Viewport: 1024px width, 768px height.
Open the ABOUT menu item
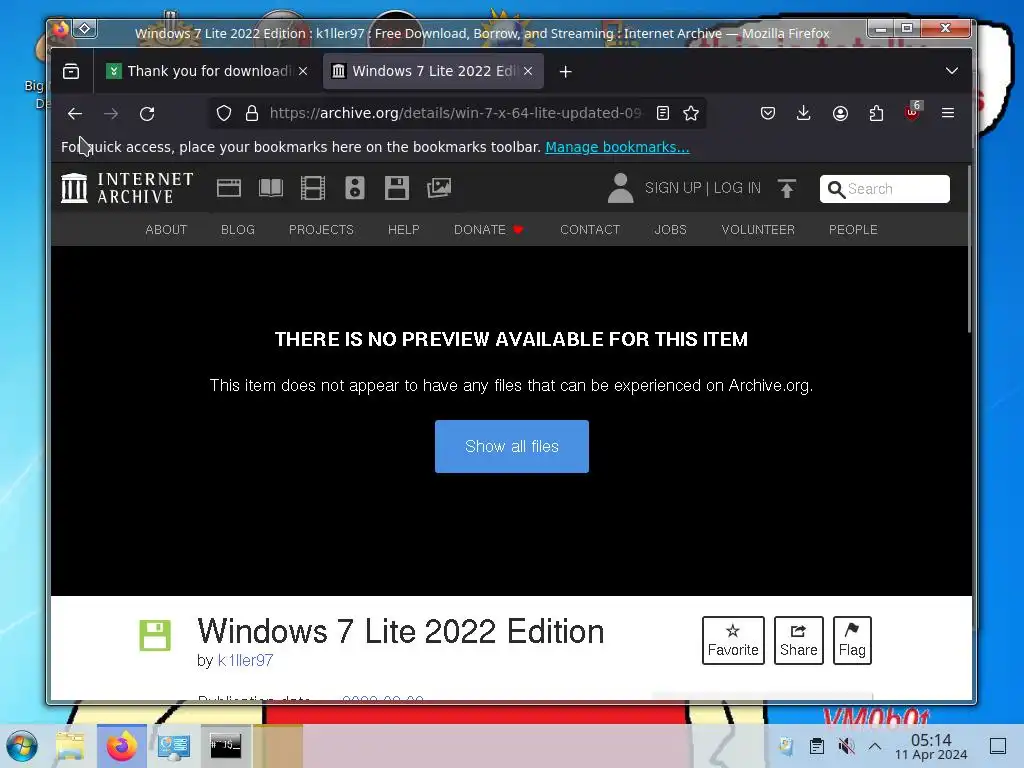click(x=166, y=230)
